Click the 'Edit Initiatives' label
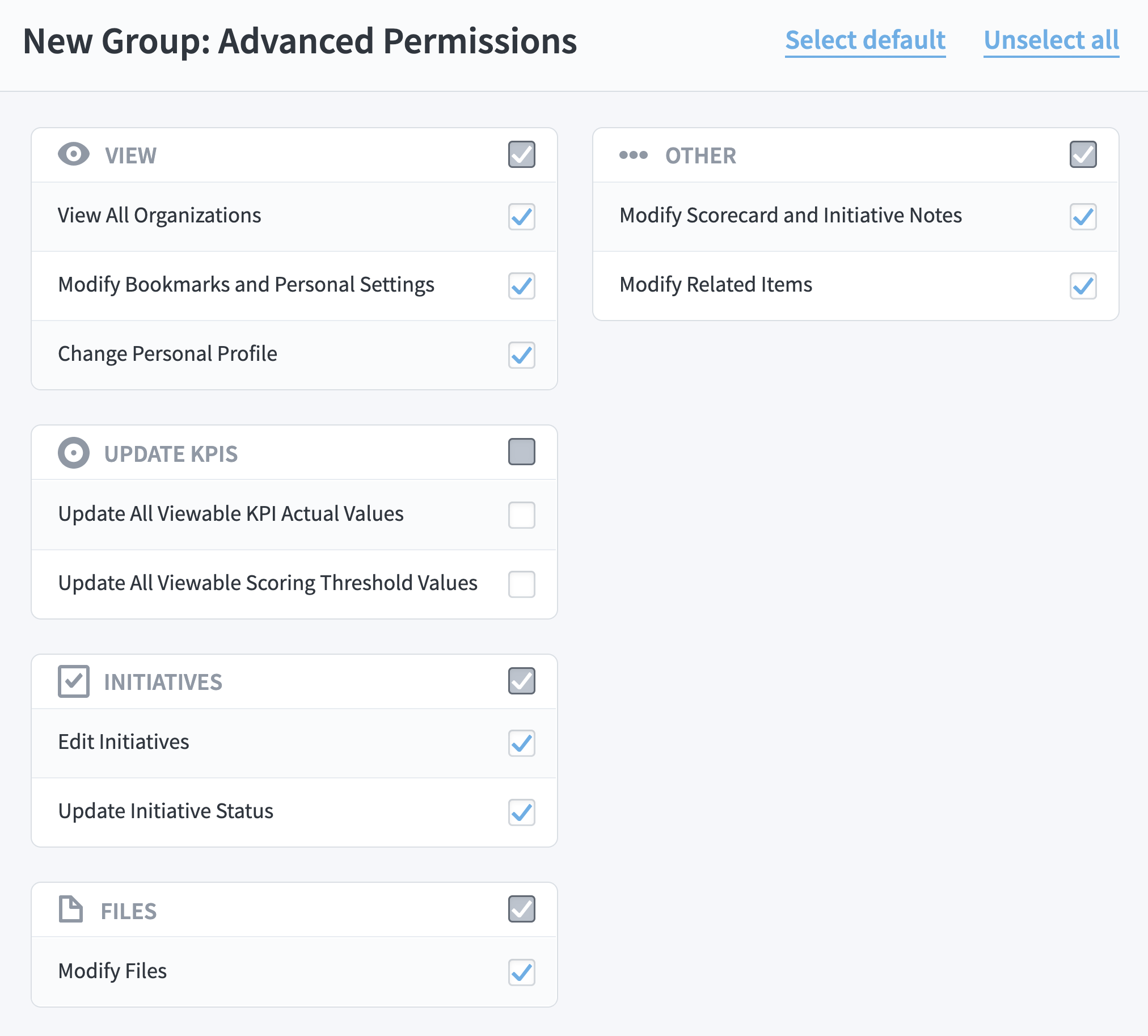 tap(124, 742)
